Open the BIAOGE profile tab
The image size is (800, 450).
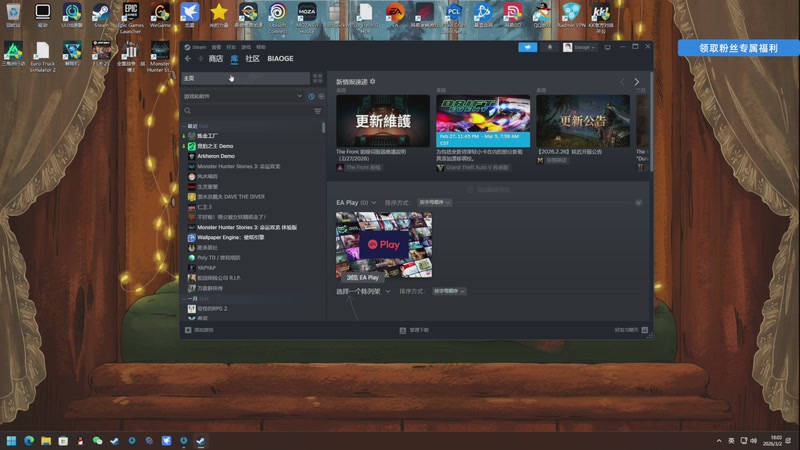tap(280, 59)
